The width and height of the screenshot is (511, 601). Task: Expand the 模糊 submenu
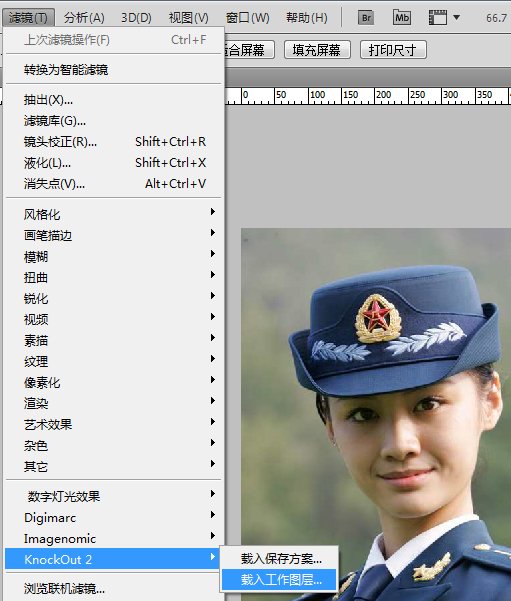(x=114, y=256)
